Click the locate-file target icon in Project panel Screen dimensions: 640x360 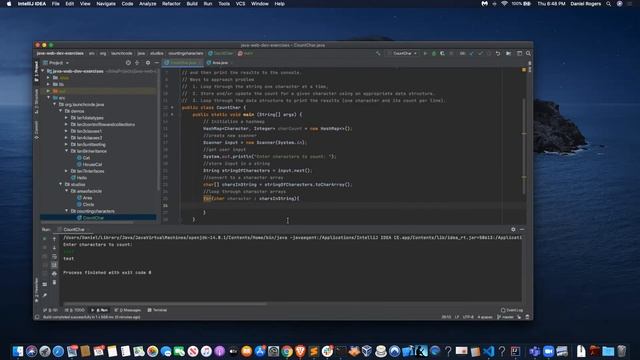click(128, 63)
